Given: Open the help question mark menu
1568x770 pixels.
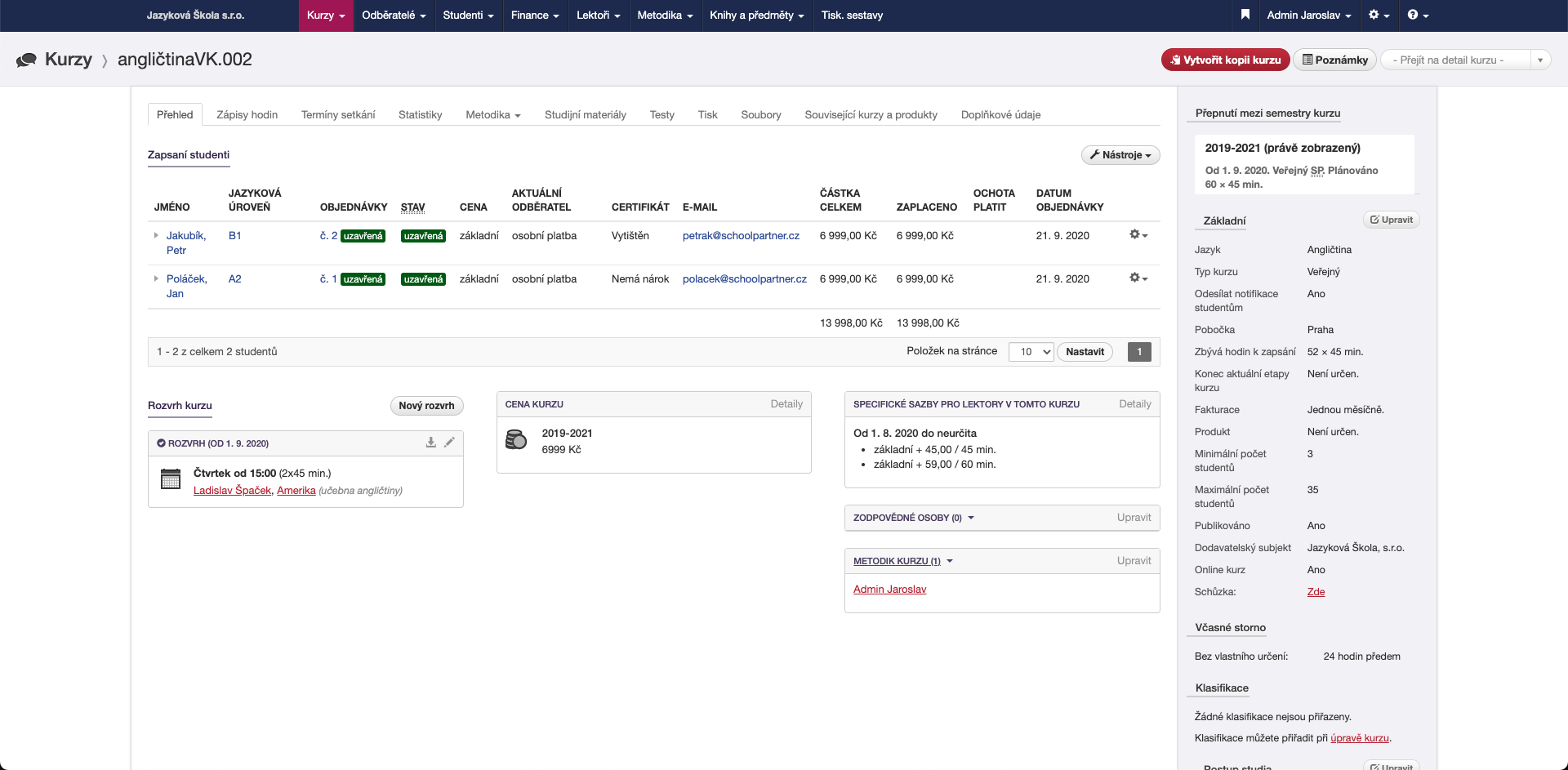Looking at the screenshot, I should (1418, 15).
